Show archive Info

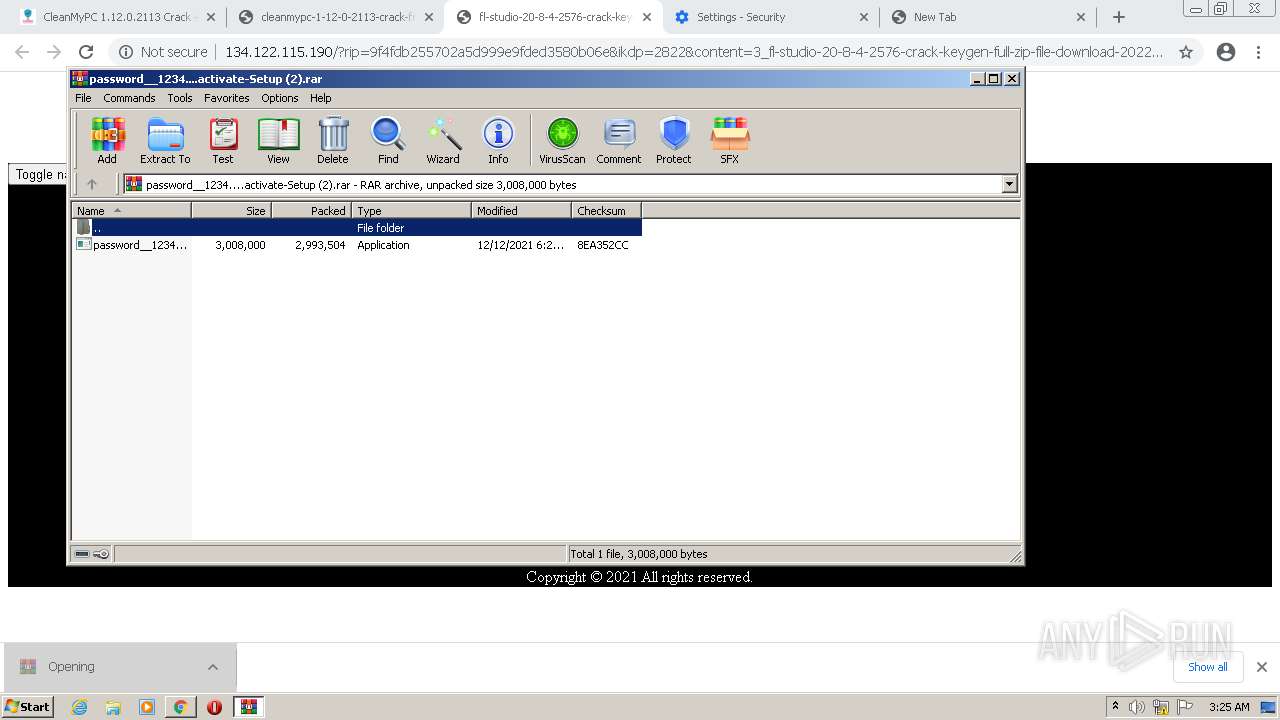[x=498, y=141]
